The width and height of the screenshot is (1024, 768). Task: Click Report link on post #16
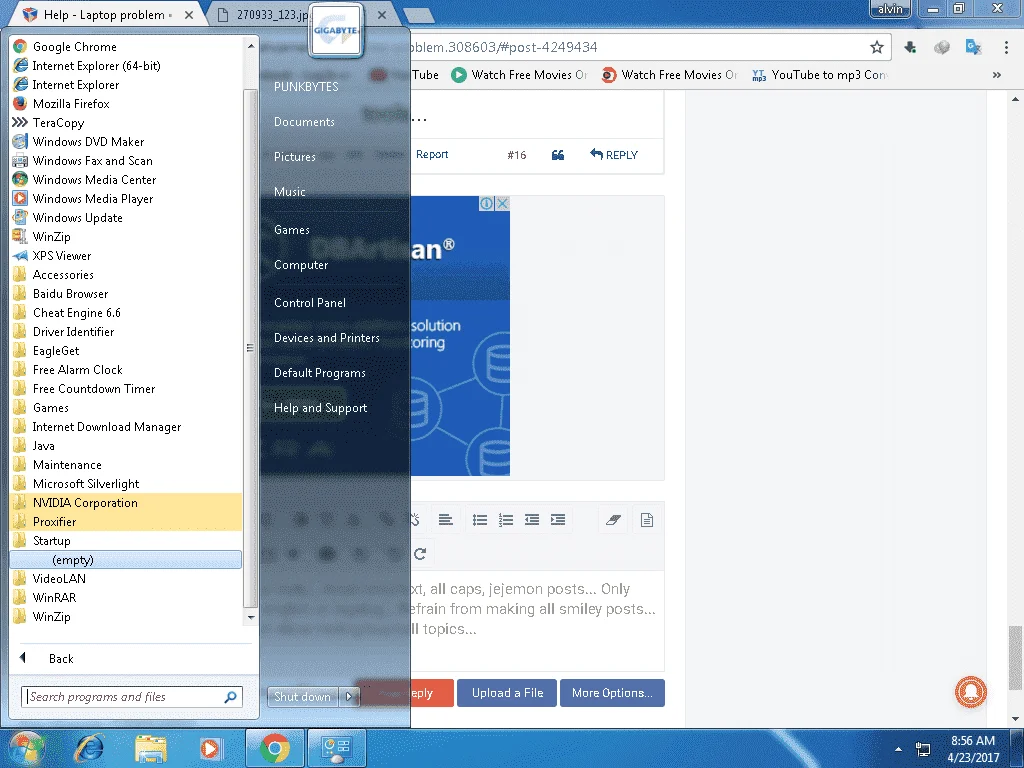432,154
